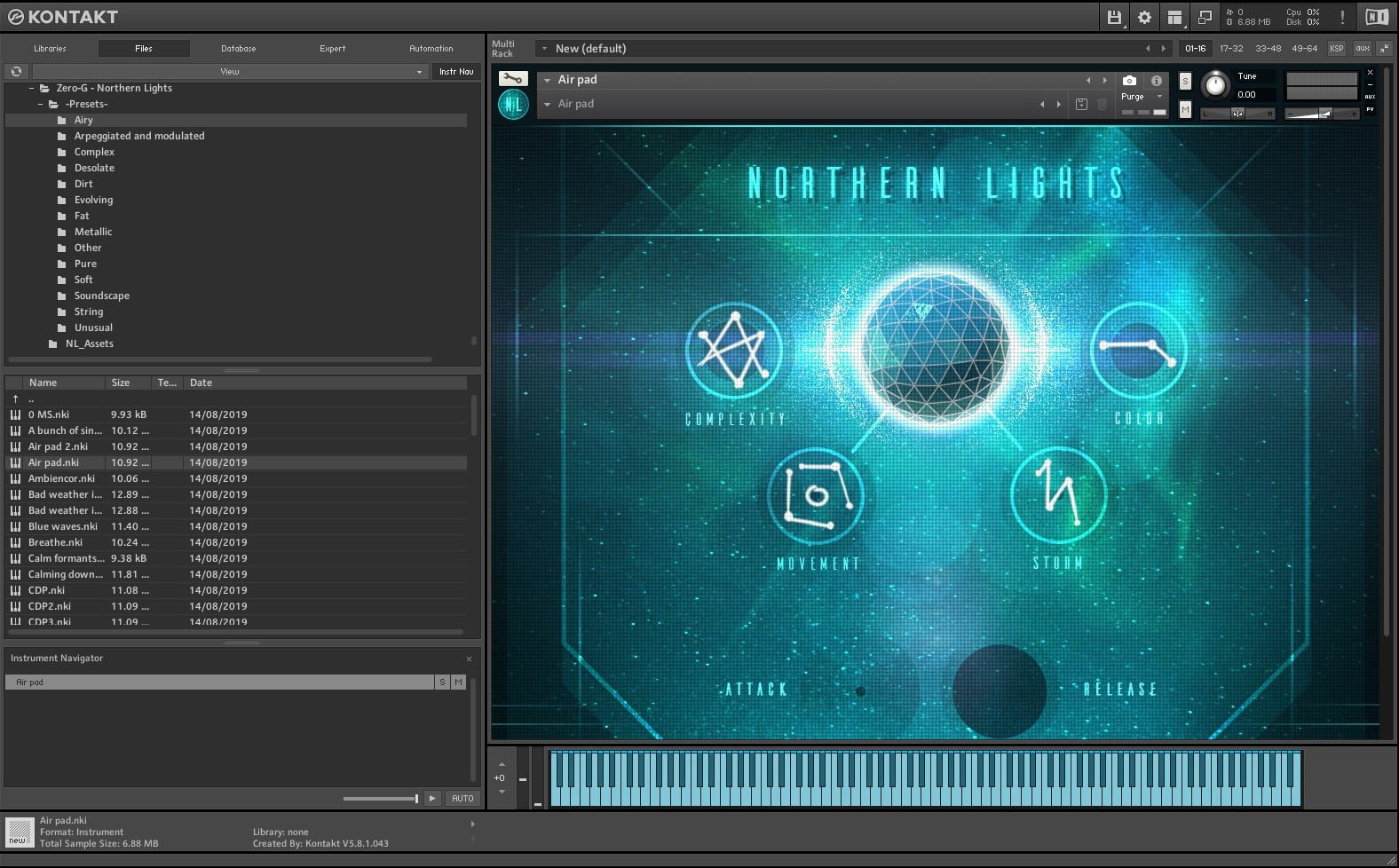The width and height of the screenshot is (1399, 868).
Task: Select rack page 49-64
Action: [1304, 48]
